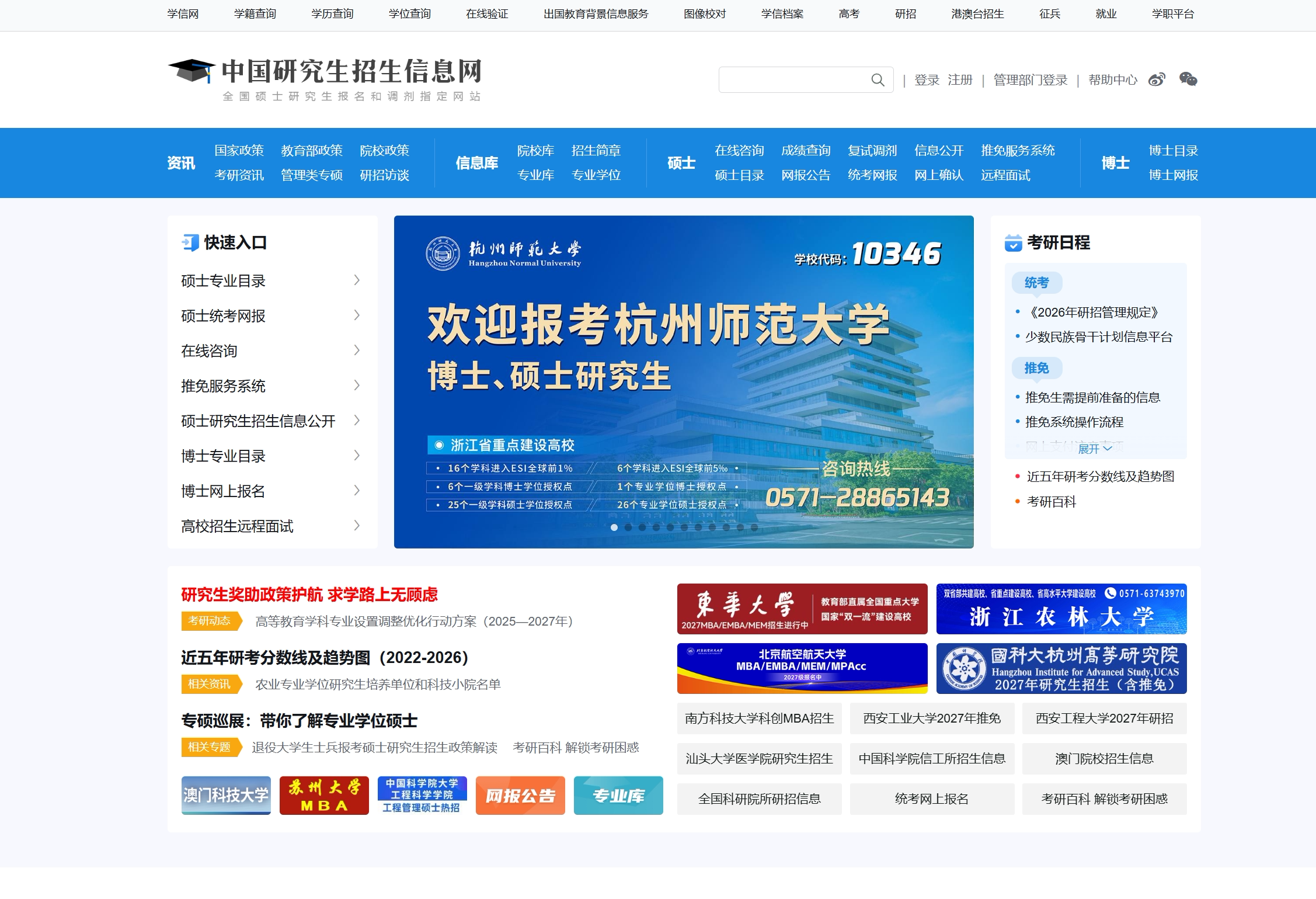The height and width of the screenshot is (899, 1316).
Task: Select the third carousel dot
Action: tap(642, 527)
